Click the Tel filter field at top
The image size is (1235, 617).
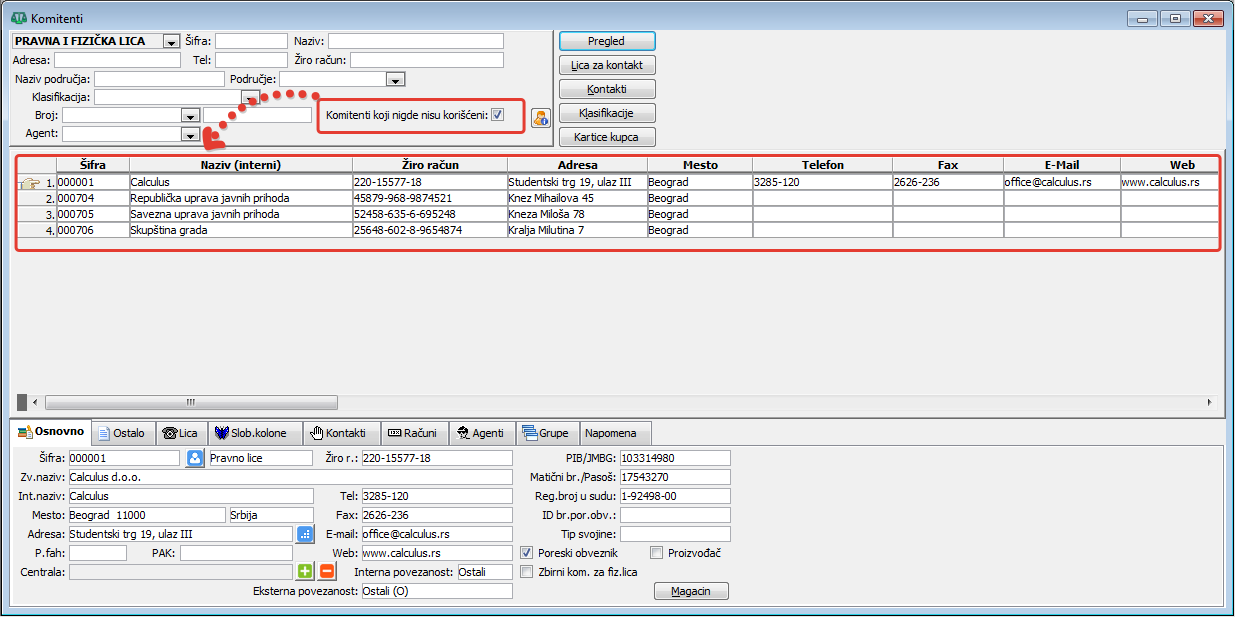click(x=251, y=60)
